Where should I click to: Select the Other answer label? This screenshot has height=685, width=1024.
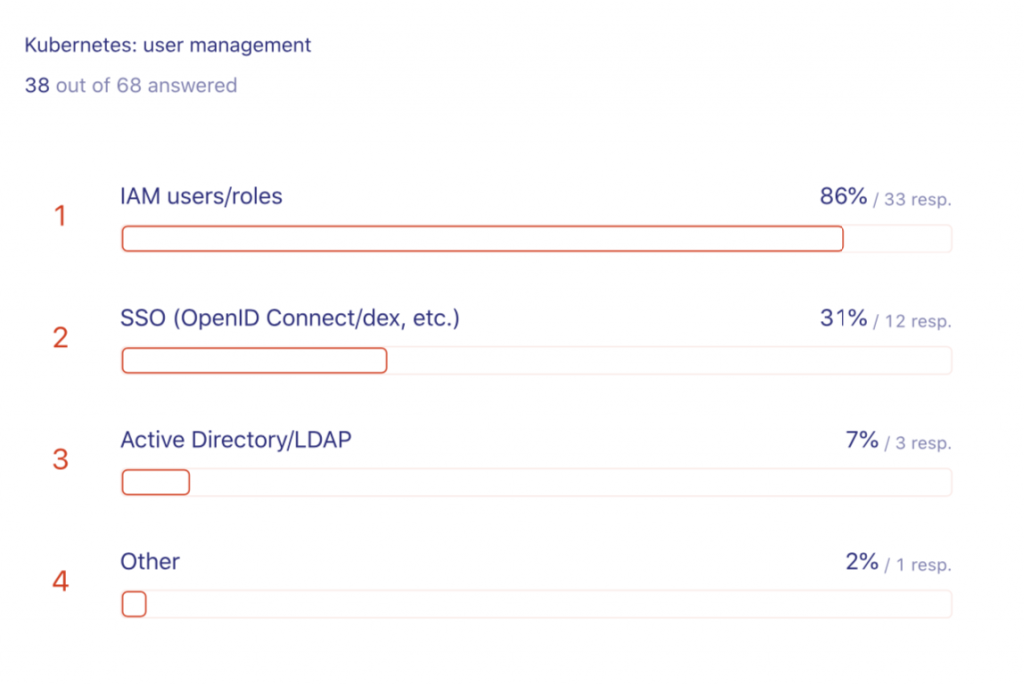point(150,562)
